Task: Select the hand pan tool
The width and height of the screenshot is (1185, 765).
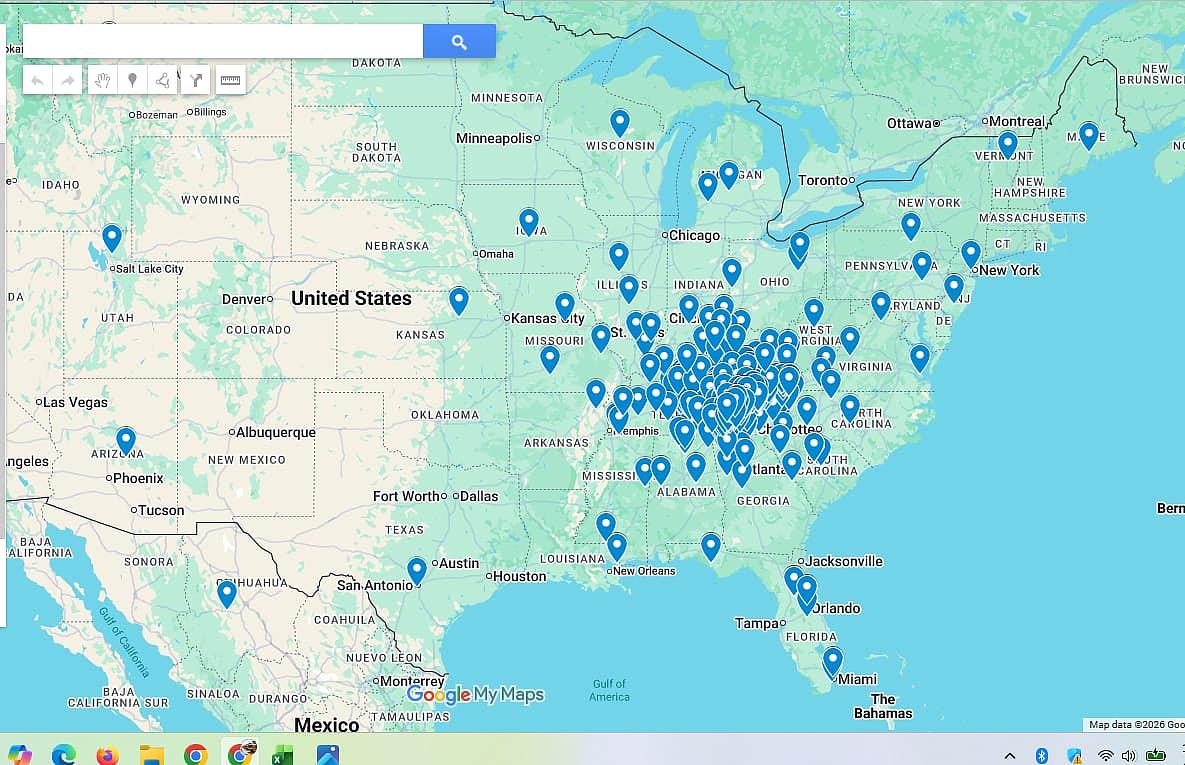Action: [101, 80]
